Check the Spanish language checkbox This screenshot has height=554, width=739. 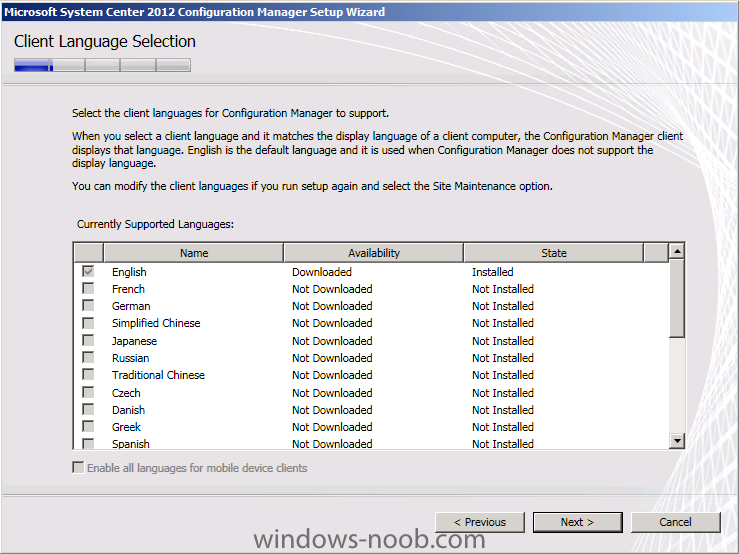88,443
